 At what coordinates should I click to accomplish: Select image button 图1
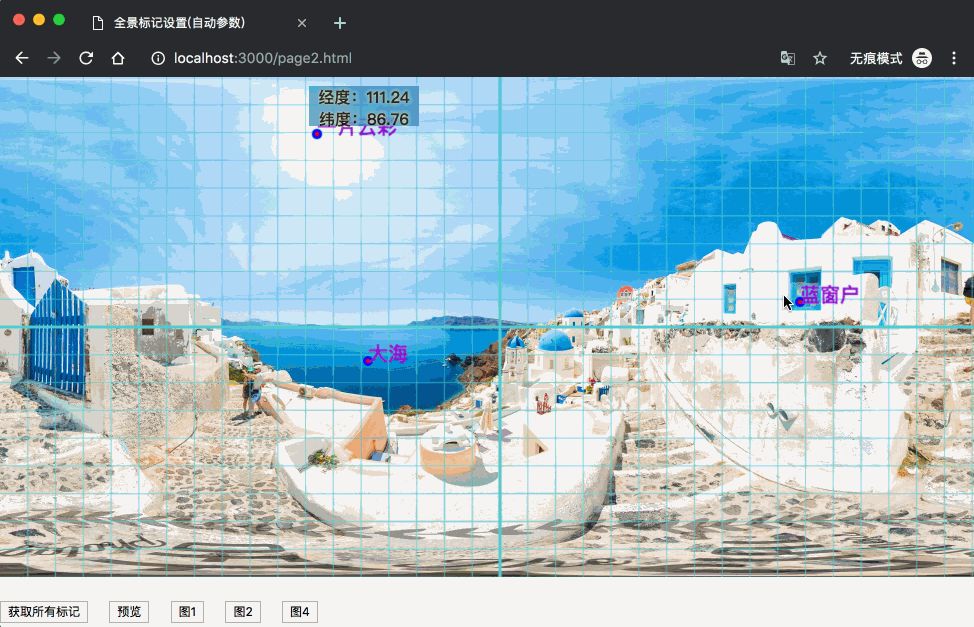click(x=186, y=611)
